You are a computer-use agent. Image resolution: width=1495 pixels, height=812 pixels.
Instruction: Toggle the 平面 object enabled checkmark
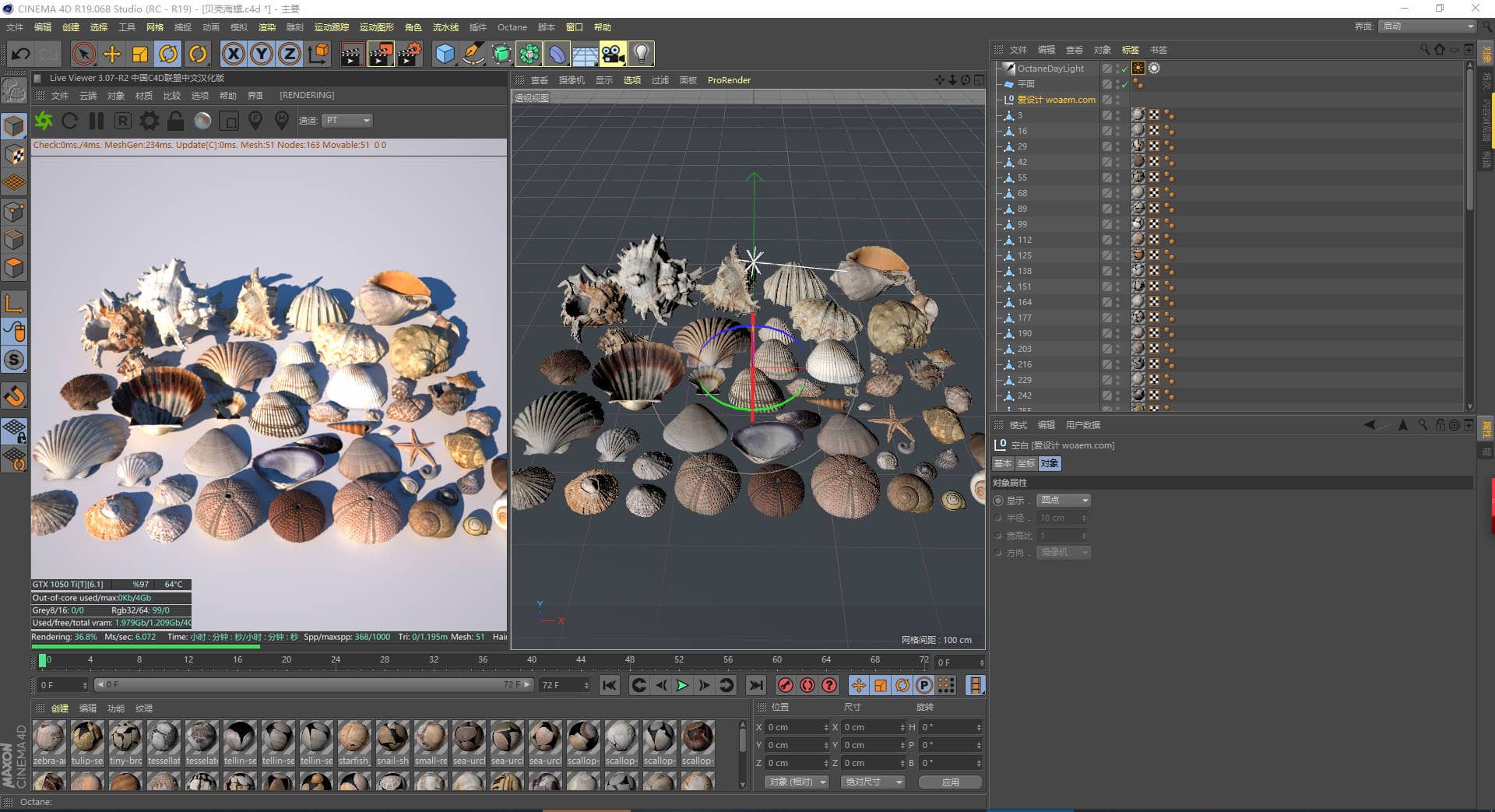coord(1124,84)
